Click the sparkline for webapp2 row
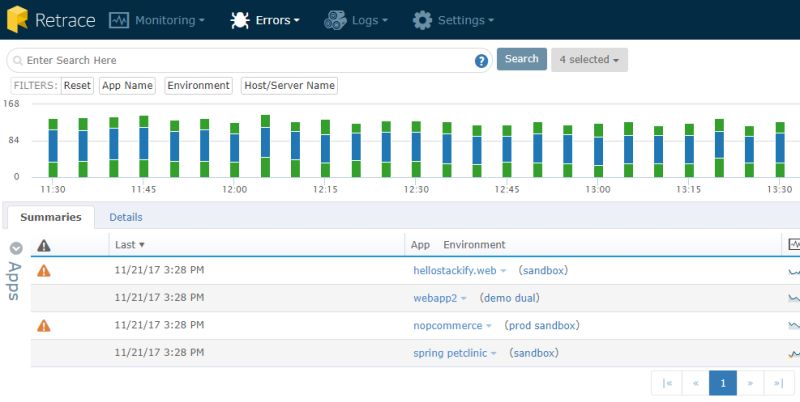800x402 pixels. click(x=794, y=298)
